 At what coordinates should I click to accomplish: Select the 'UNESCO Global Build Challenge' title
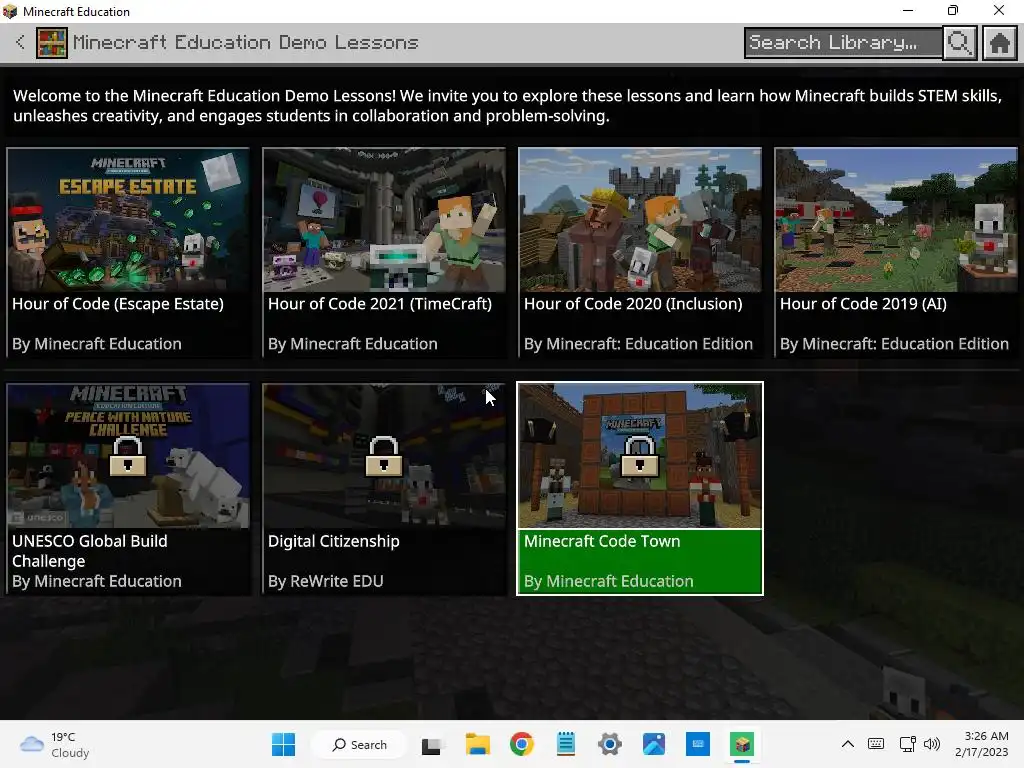click(x=90, y=551)
